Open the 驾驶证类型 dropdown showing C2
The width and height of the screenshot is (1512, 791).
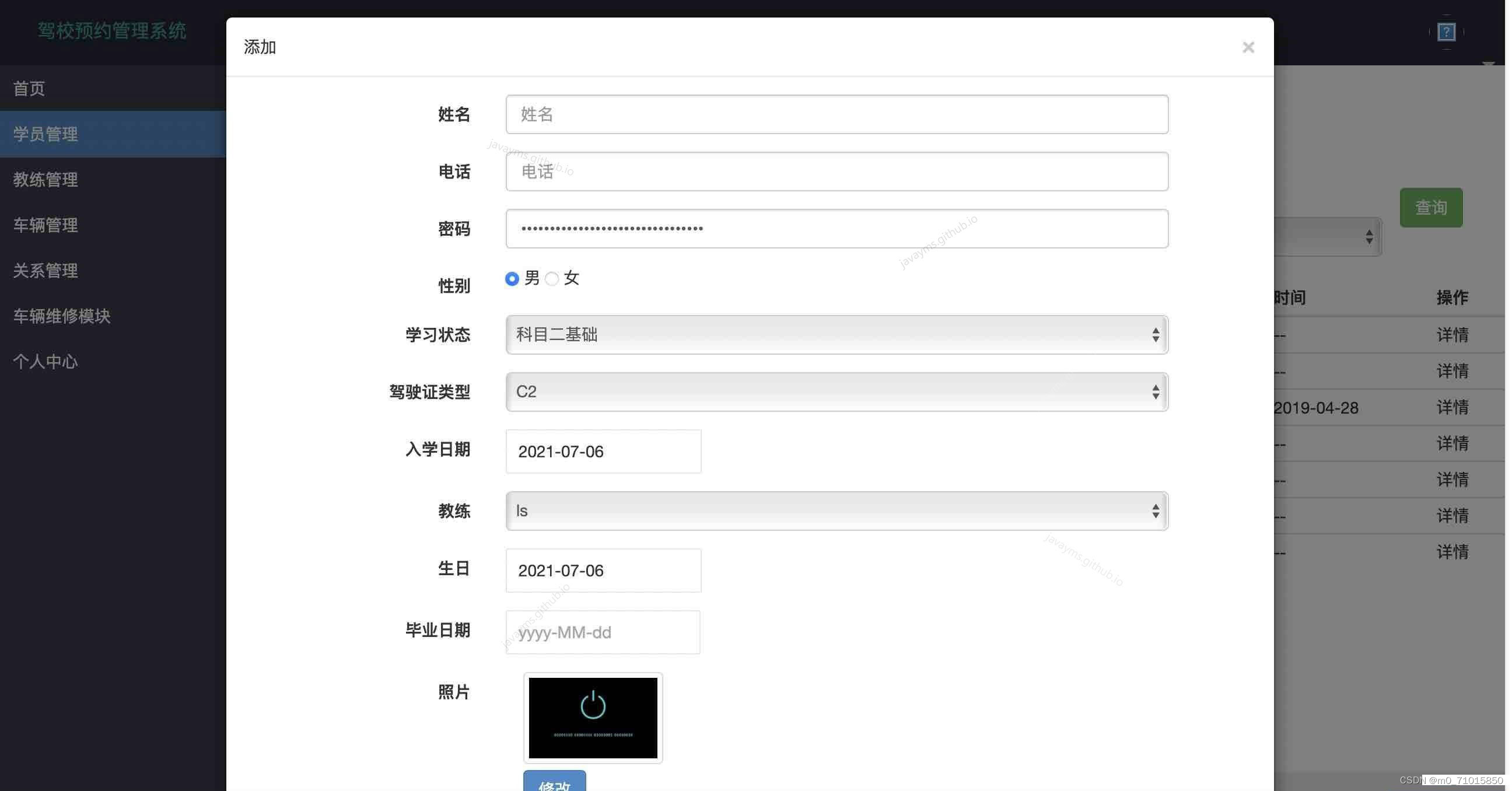click(836, 391)
